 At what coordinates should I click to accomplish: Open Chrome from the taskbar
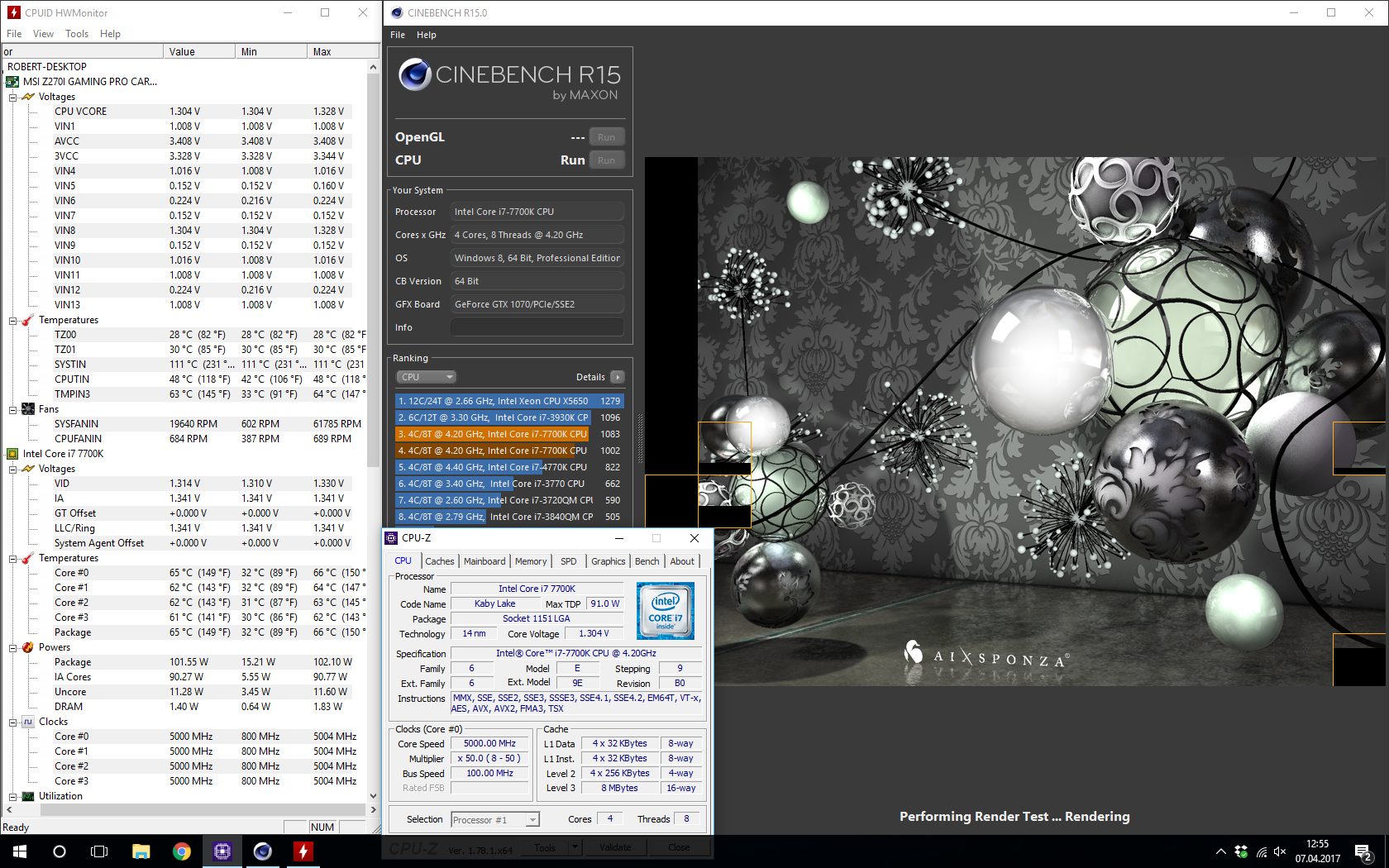click(182, 851)
